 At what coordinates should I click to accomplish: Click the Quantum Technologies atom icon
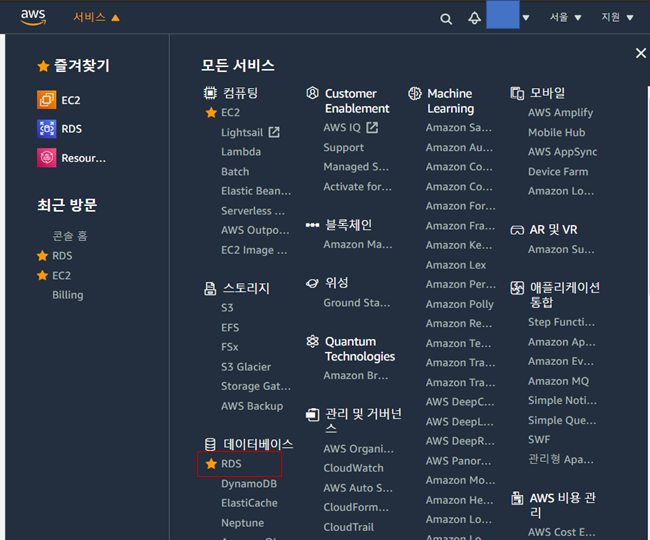tap(313, 341)
